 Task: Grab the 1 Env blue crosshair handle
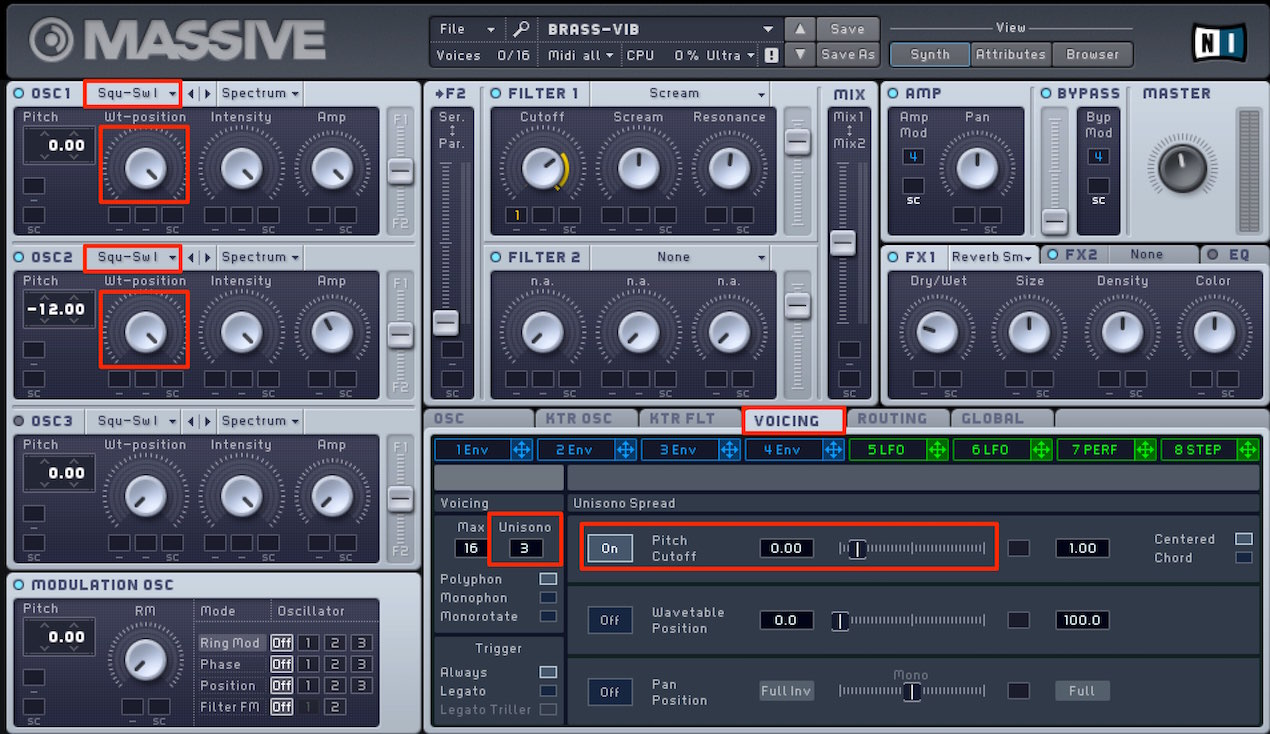[522, 450]
